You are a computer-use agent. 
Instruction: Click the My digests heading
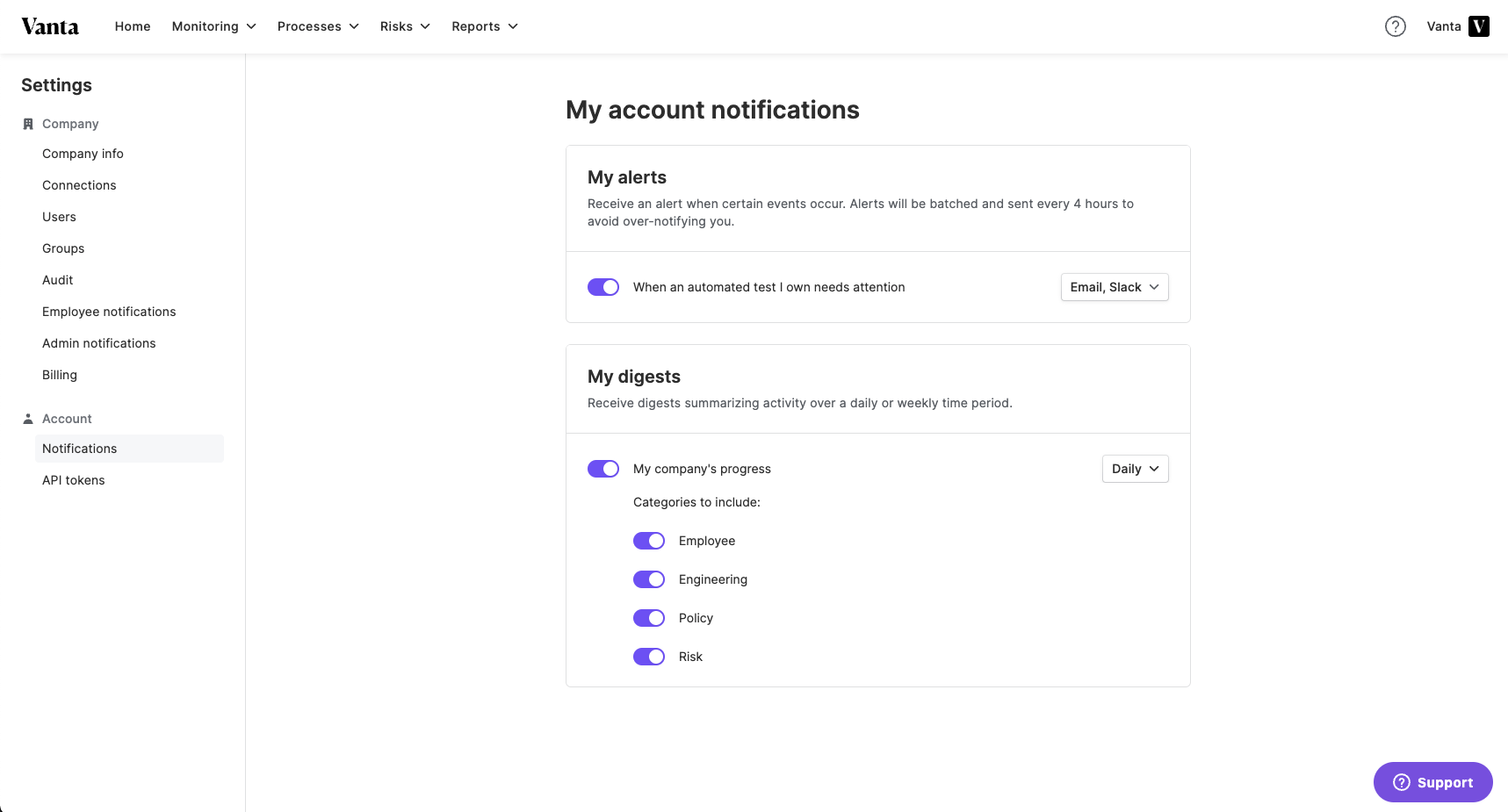coord(634,377)
